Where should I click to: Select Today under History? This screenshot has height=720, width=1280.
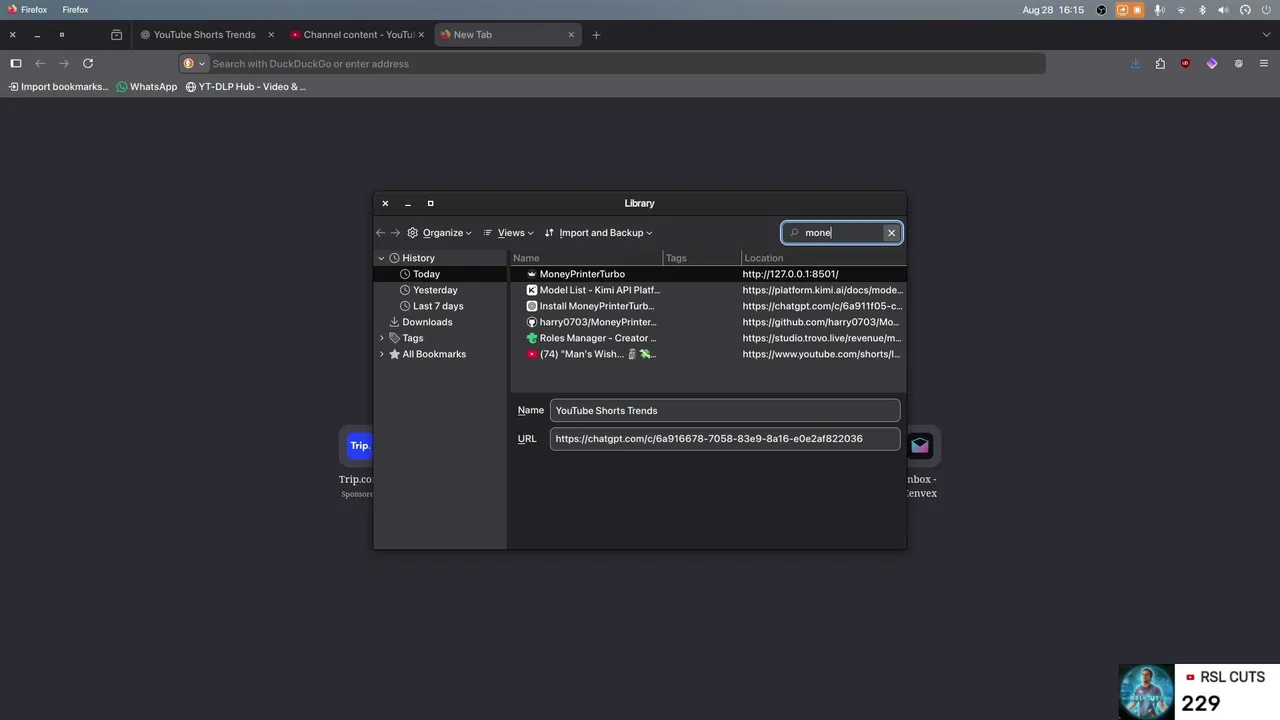click(440, 274)
